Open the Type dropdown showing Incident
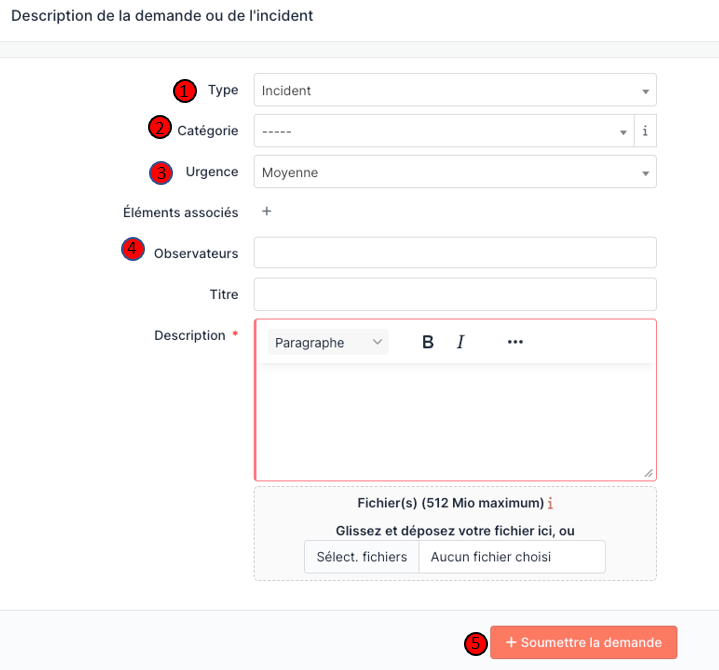This screenshot has width=719, height=670. click(455, 90)
